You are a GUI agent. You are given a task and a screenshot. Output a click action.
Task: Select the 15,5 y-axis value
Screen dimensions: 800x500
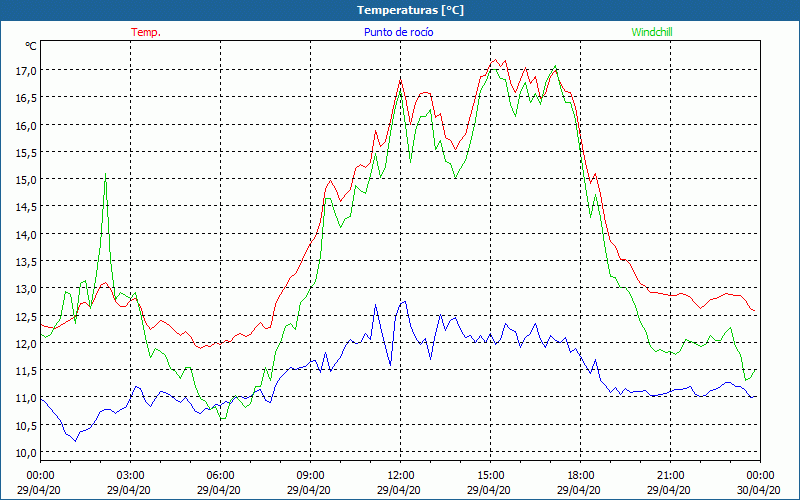(x=26, y=153)
